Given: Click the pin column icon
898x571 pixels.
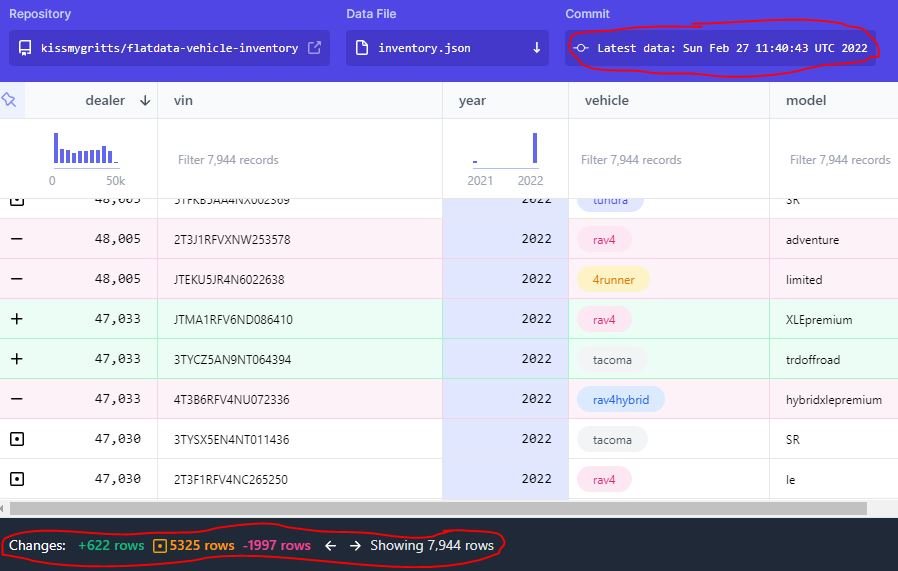Looking at the screenshot, I should [9, 100].
